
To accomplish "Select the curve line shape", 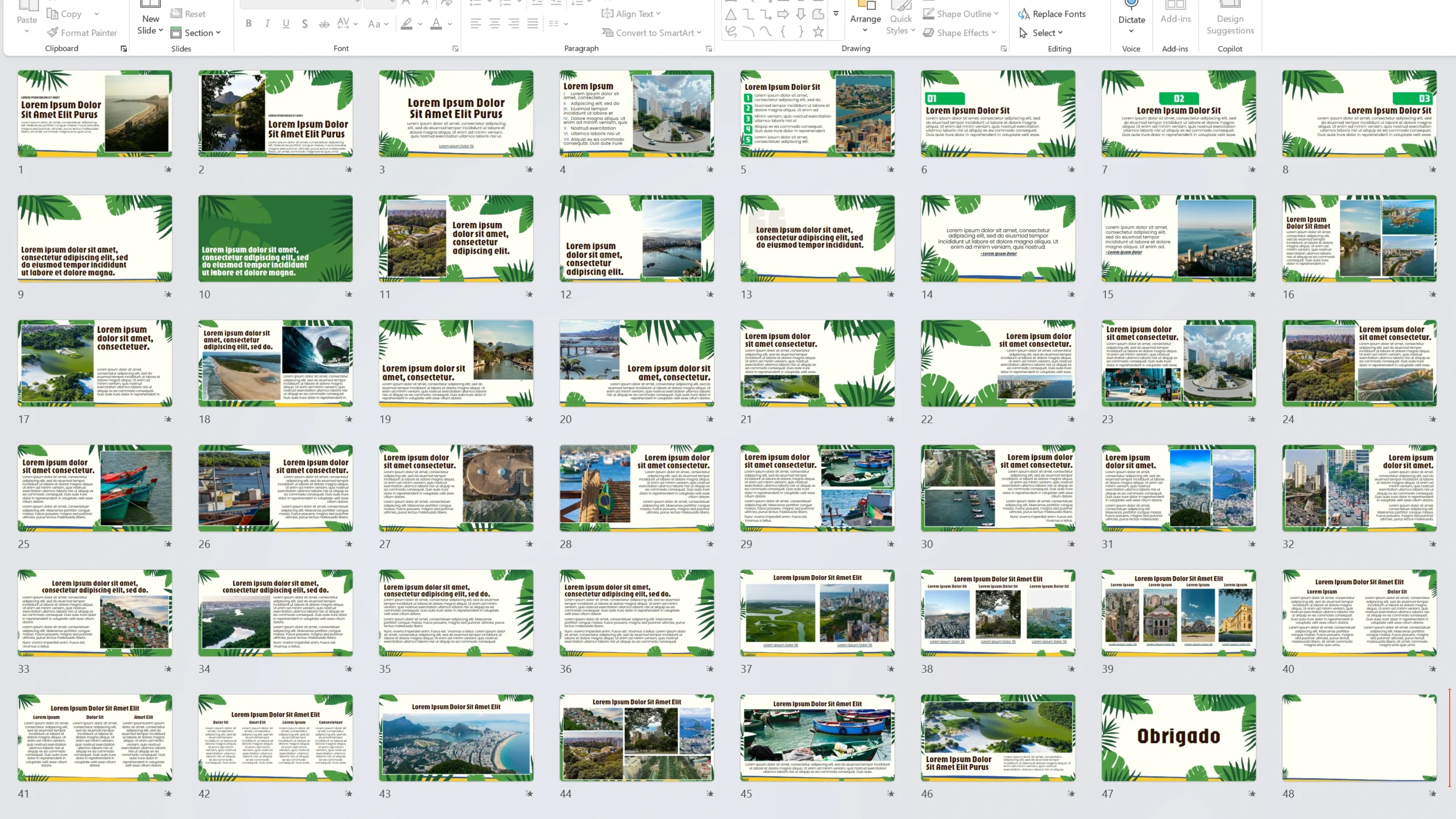I will pyautogui.click(x=766, y=32).
